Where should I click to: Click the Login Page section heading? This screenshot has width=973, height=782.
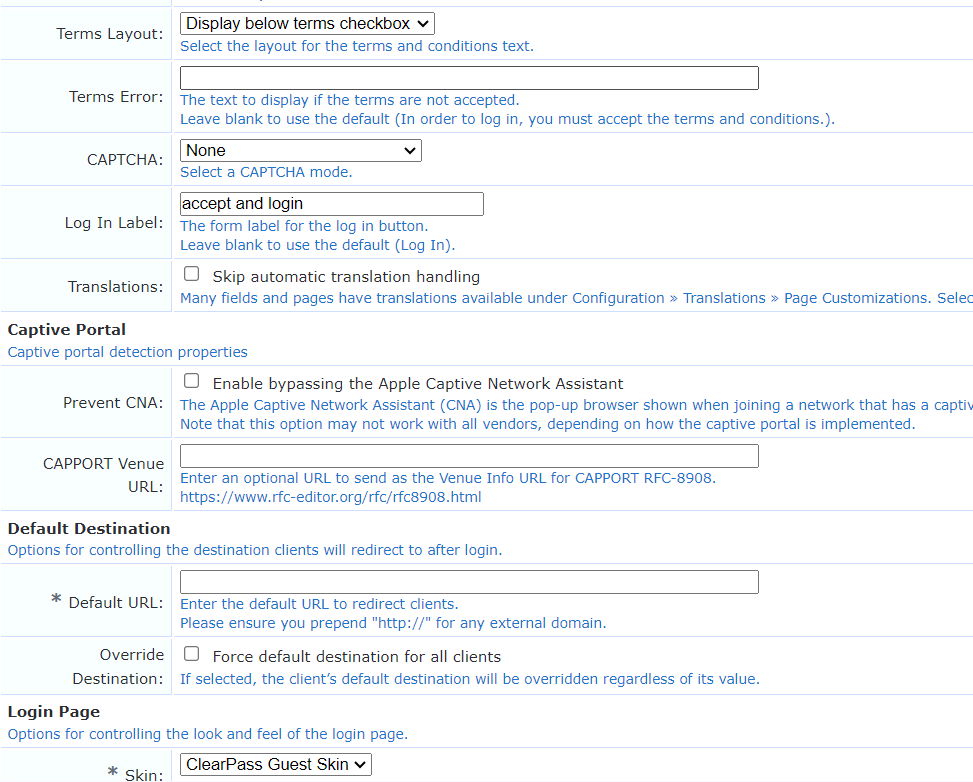pos(53,712)
